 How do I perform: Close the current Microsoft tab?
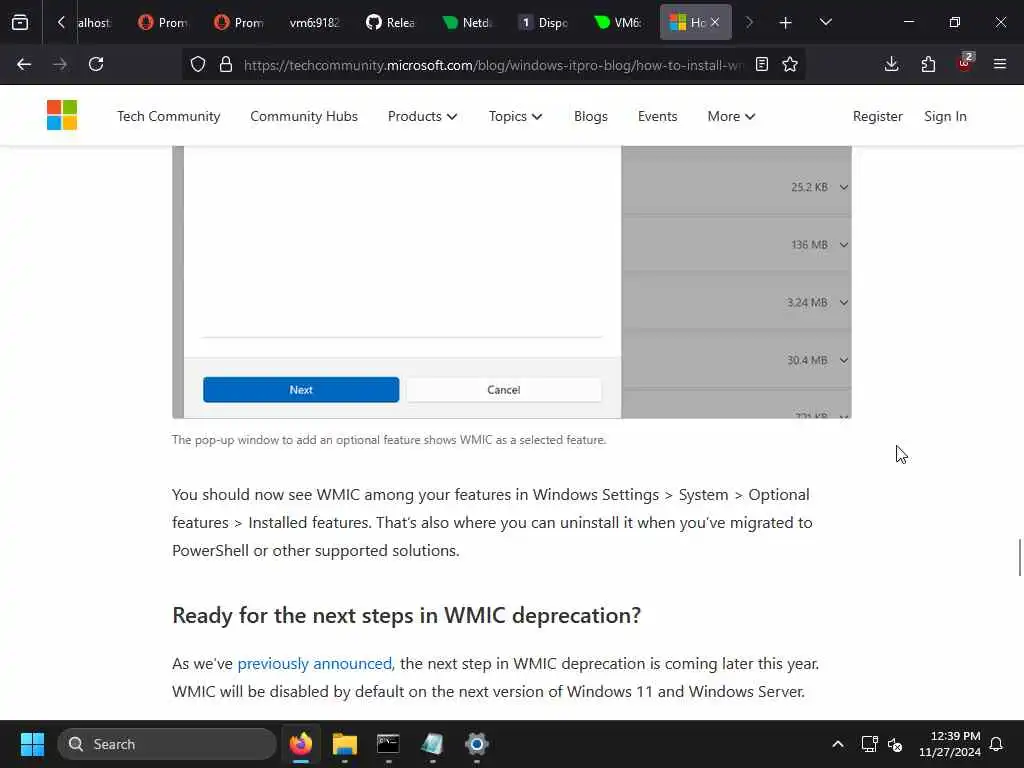[715, 23]
